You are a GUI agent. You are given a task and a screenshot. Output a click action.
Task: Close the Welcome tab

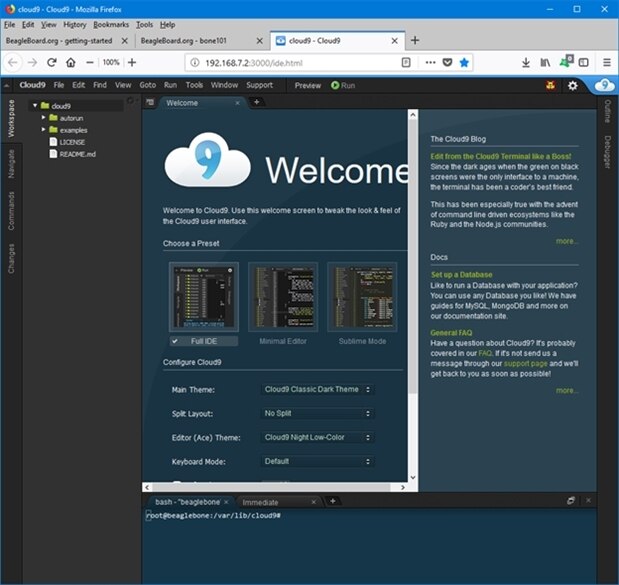237,103
